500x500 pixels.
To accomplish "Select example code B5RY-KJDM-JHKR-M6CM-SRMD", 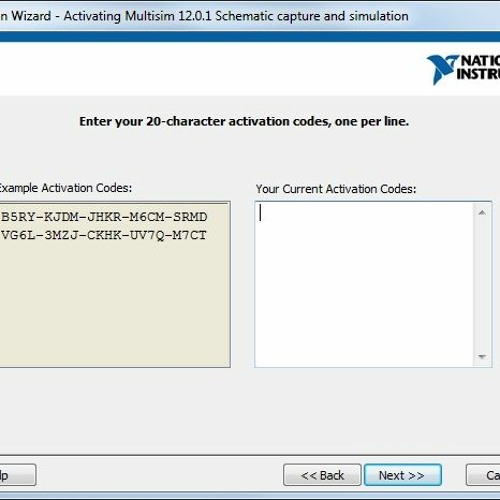I will click(104, 217).
